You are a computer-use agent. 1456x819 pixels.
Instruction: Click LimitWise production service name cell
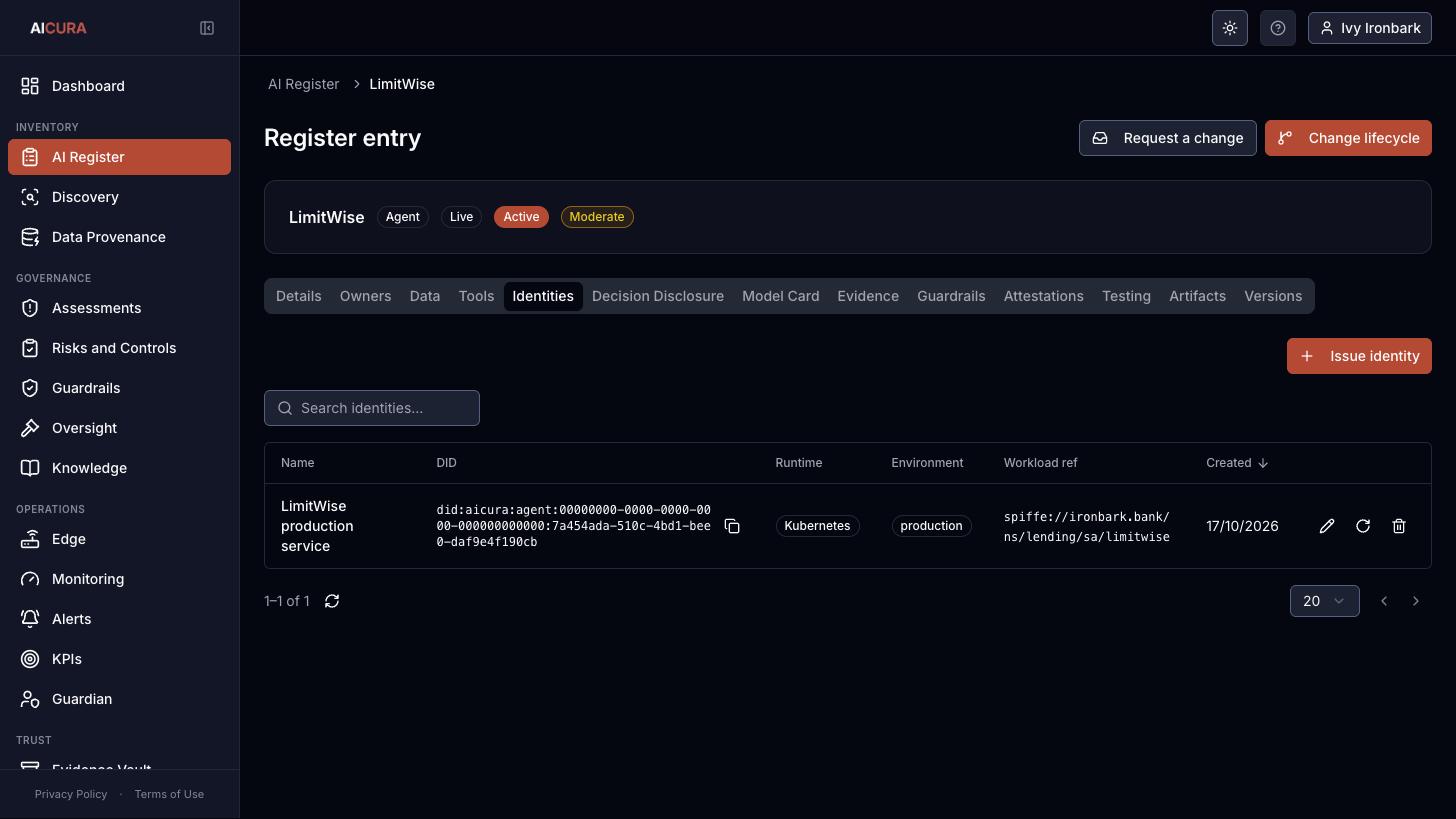tap(317, 526)
